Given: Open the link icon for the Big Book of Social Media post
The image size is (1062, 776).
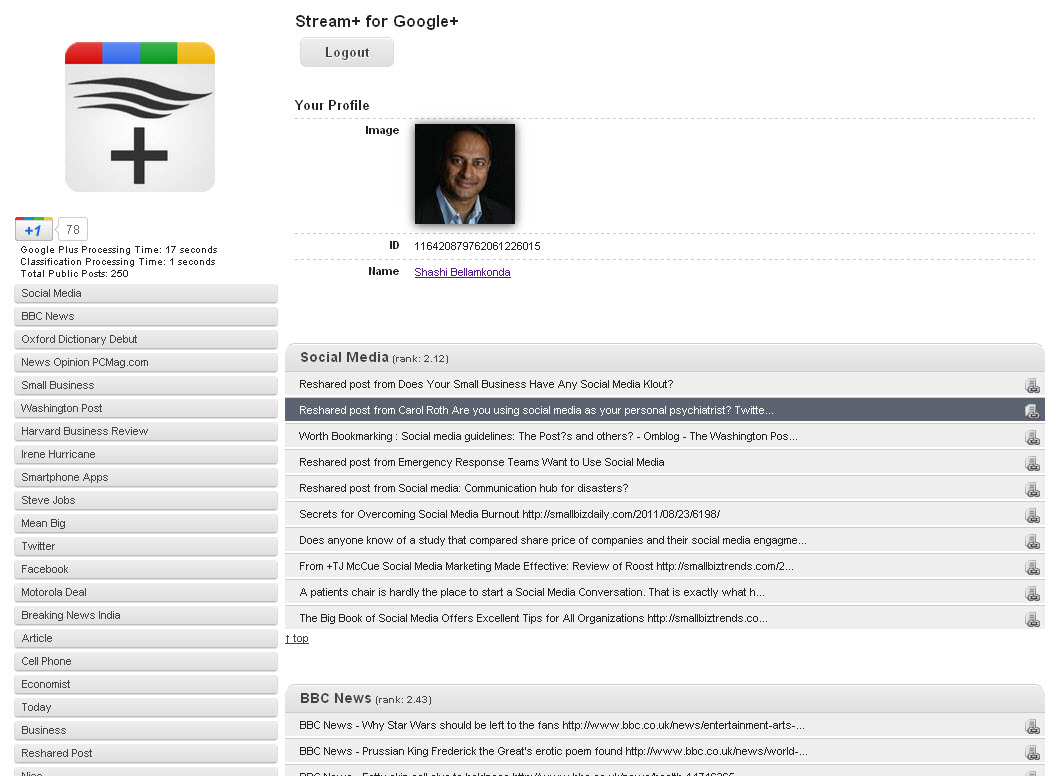Looking at the screenshot, I should tap(1033, 619).
